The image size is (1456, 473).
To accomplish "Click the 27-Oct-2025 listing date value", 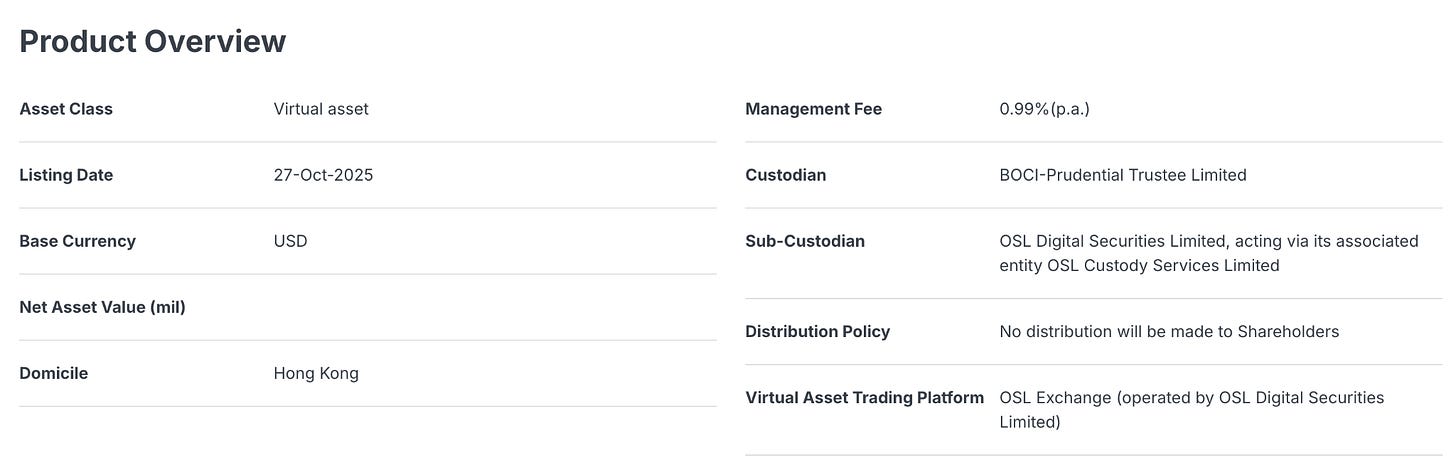I will pyautogui.click(x=323, y=175).
